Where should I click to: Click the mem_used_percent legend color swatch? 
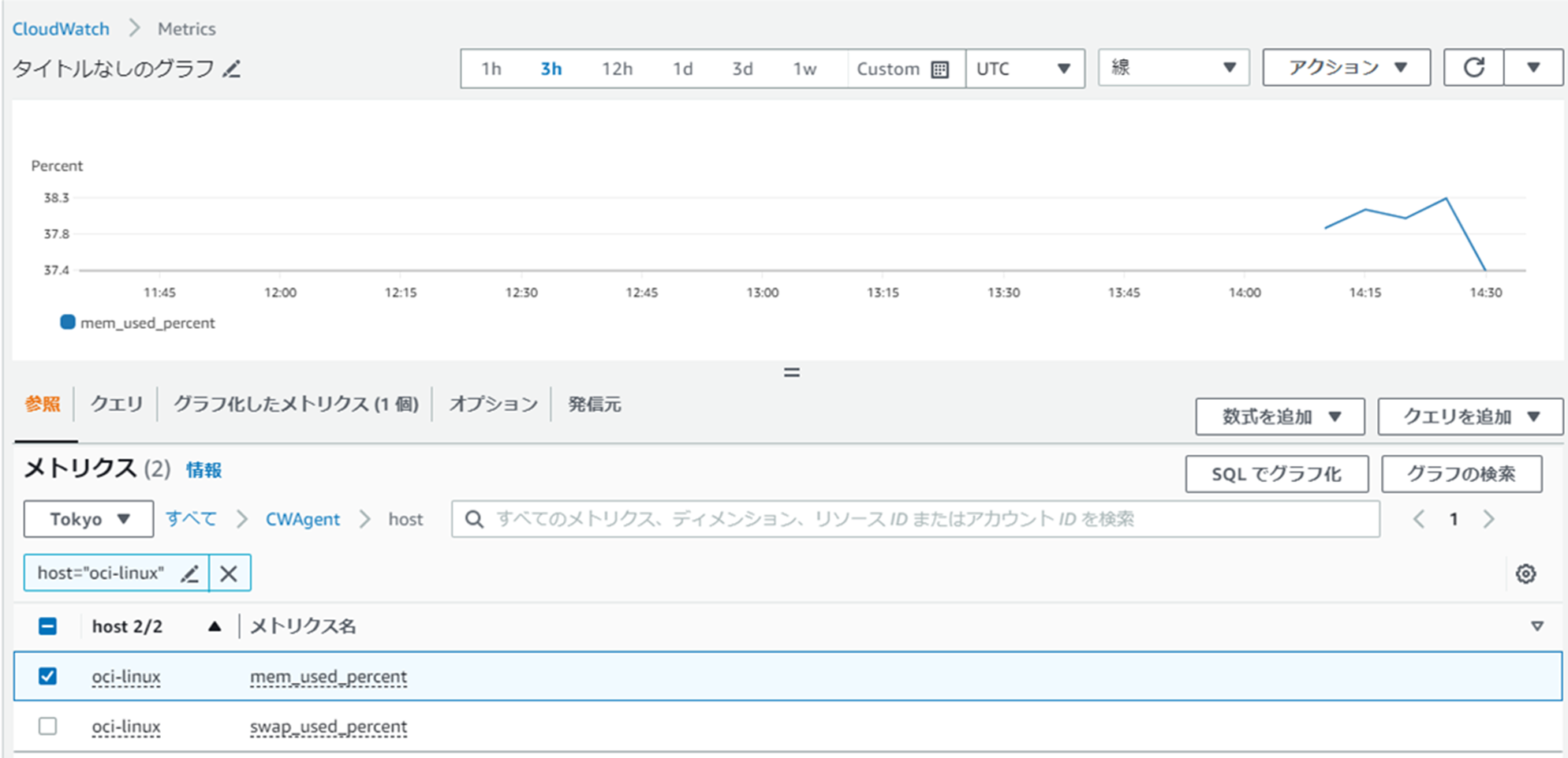point(68,322)
